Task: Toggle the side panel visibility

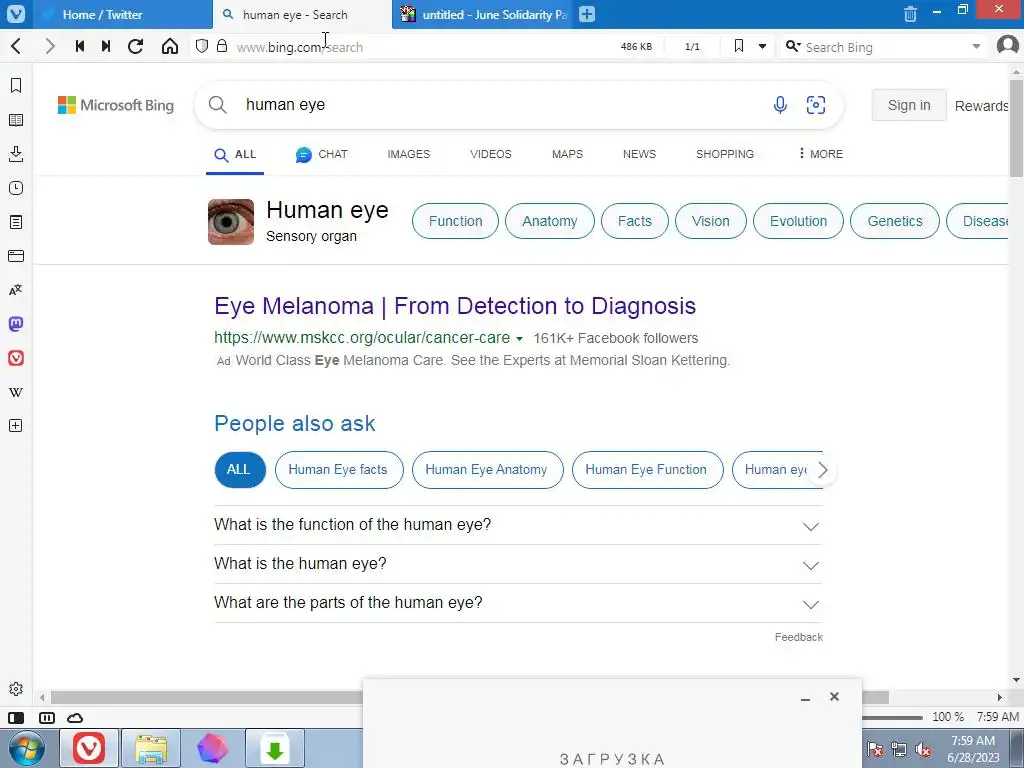Action: click(16, 718)
